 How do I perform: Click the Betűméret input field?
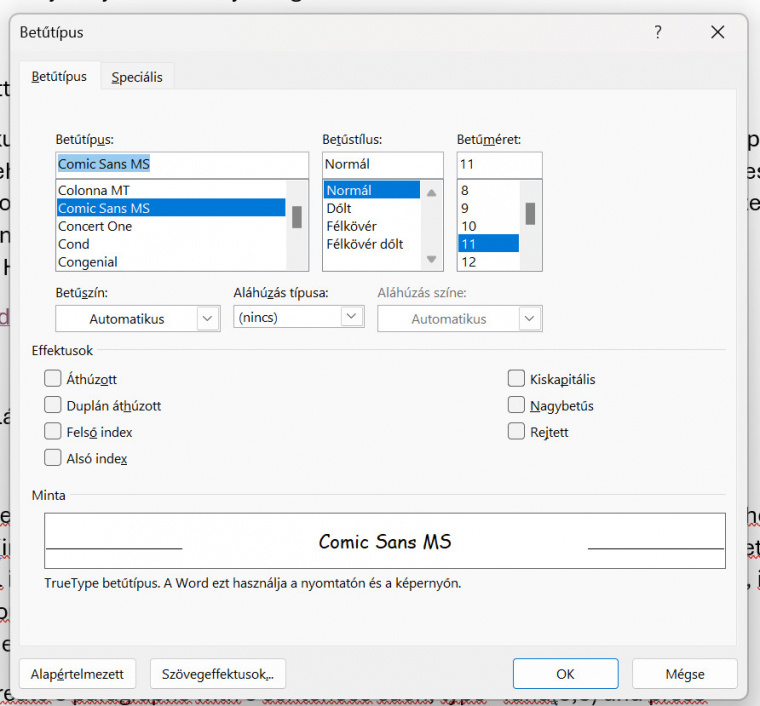500,165
